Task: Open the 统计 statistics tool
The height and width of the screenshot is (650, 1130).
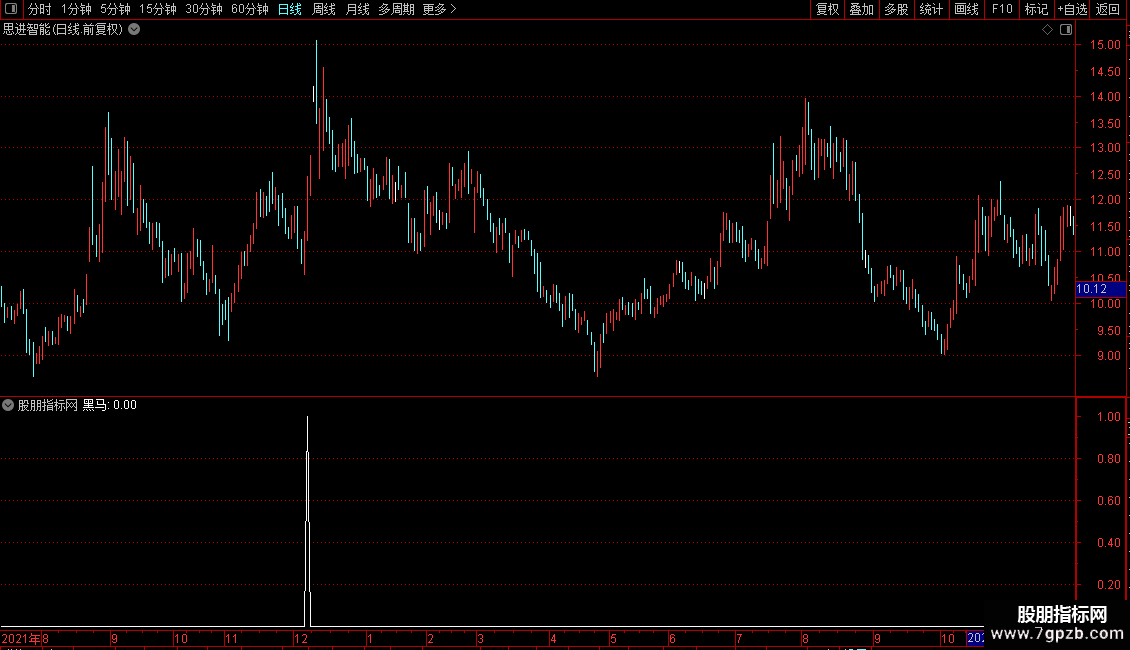Action: 931,9
